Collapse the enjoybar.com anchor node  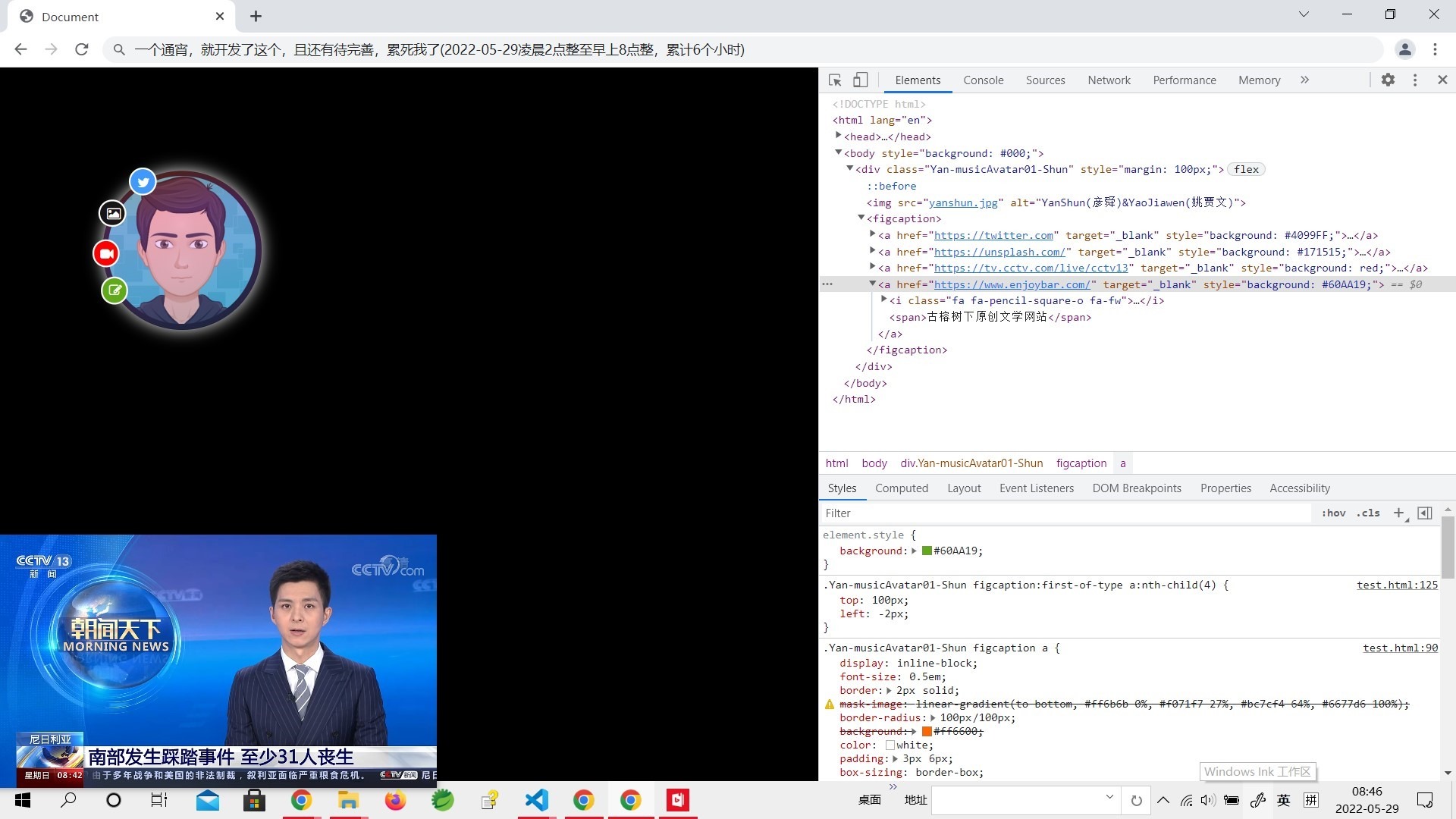point(872,284)
